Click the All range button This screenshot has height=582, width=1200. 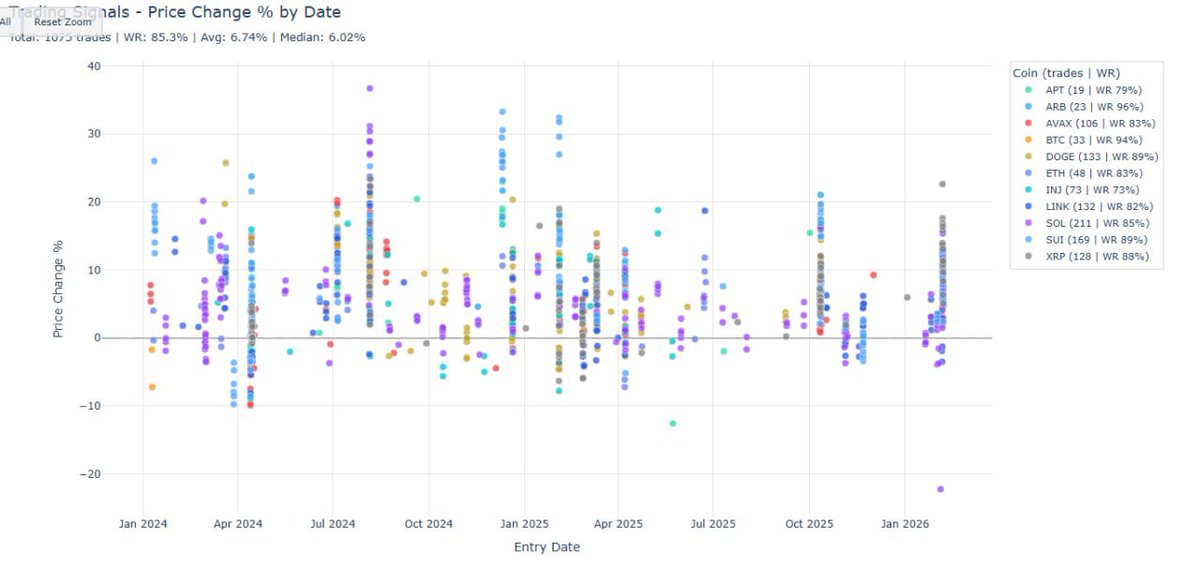9,21
